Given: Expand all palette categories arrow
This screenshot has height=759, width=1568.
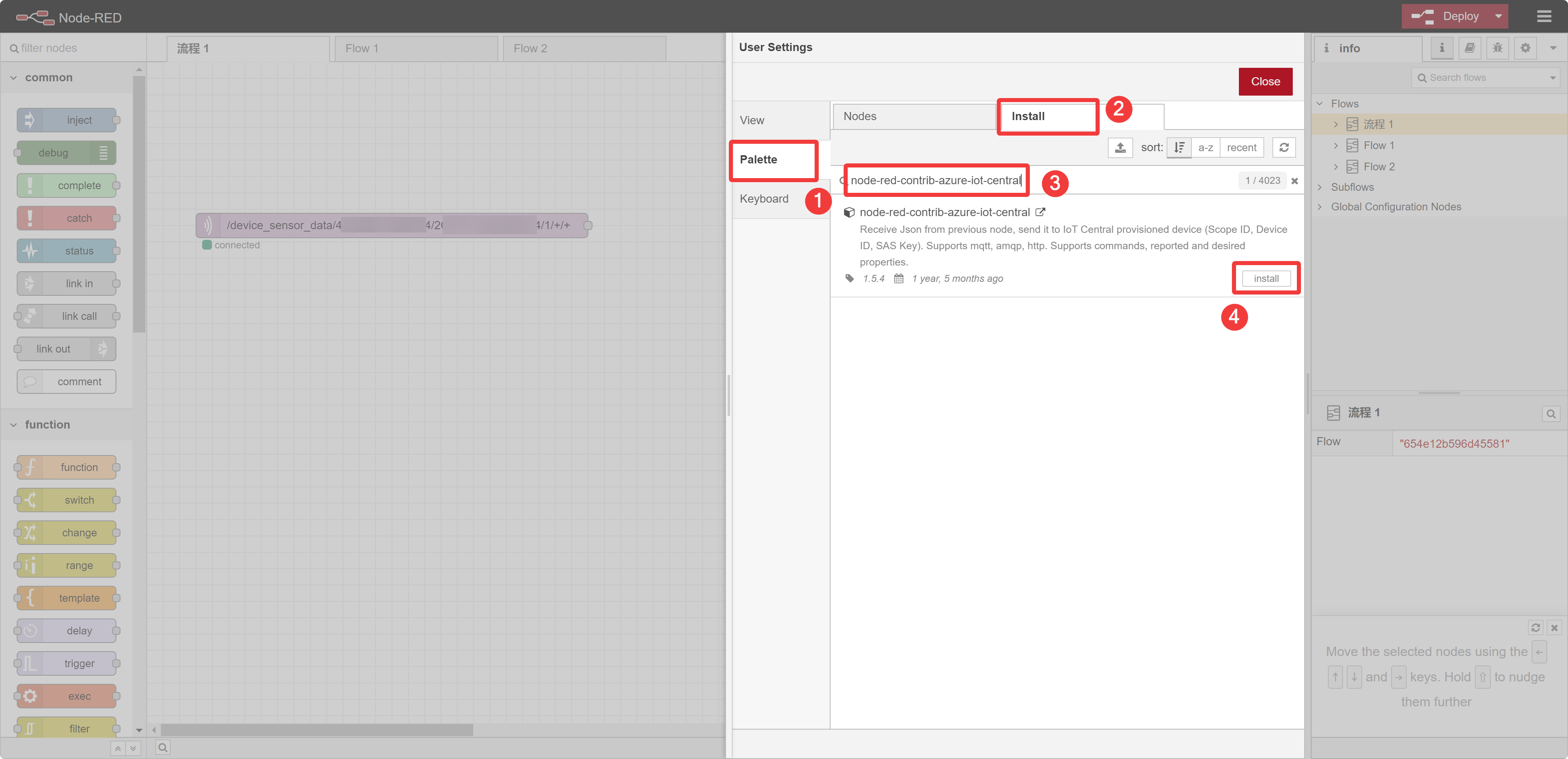Looking at the screenshot, I should click(134, 748).
